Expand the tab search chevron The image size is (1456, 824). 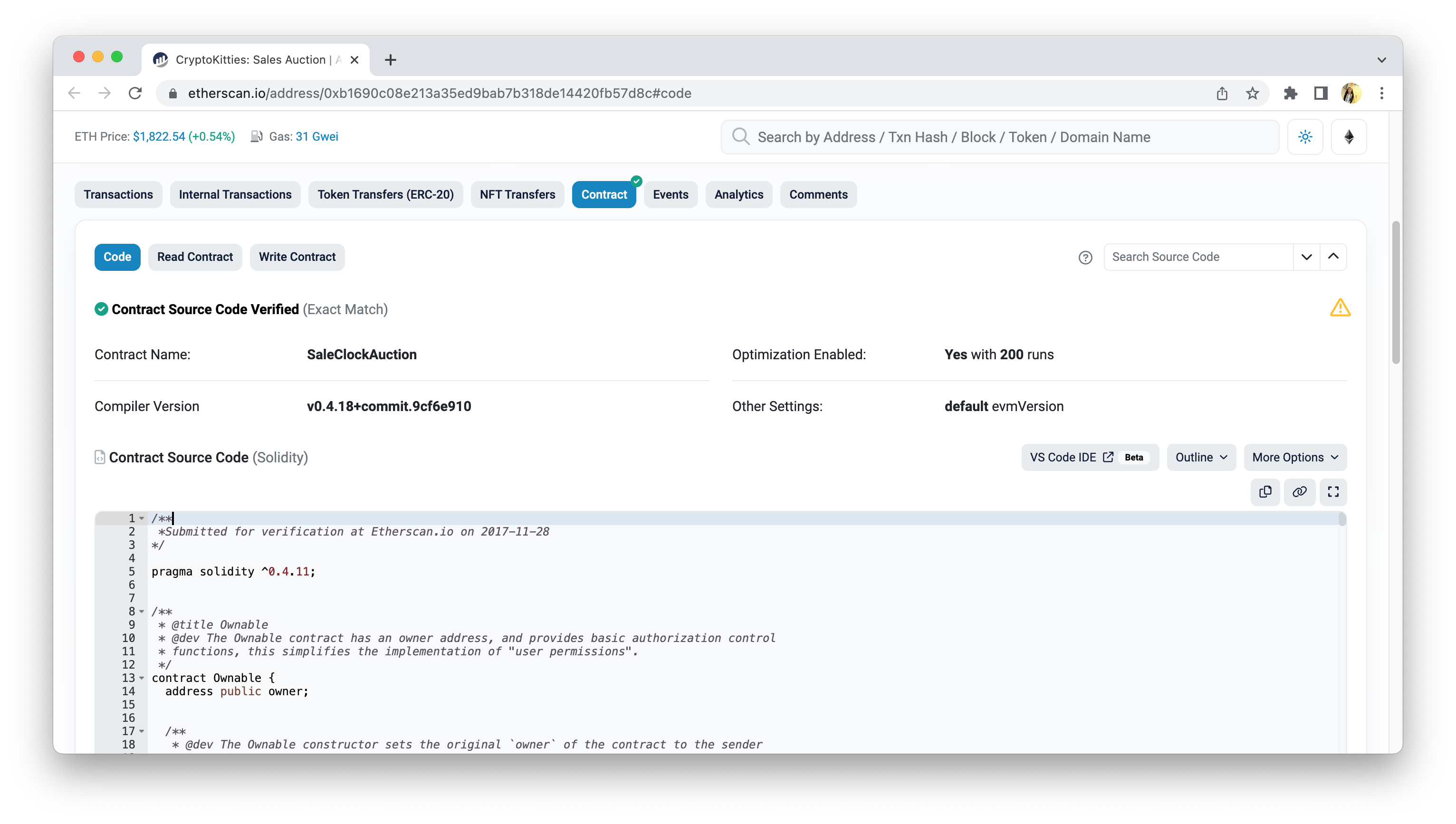[x=1381, y=60]
